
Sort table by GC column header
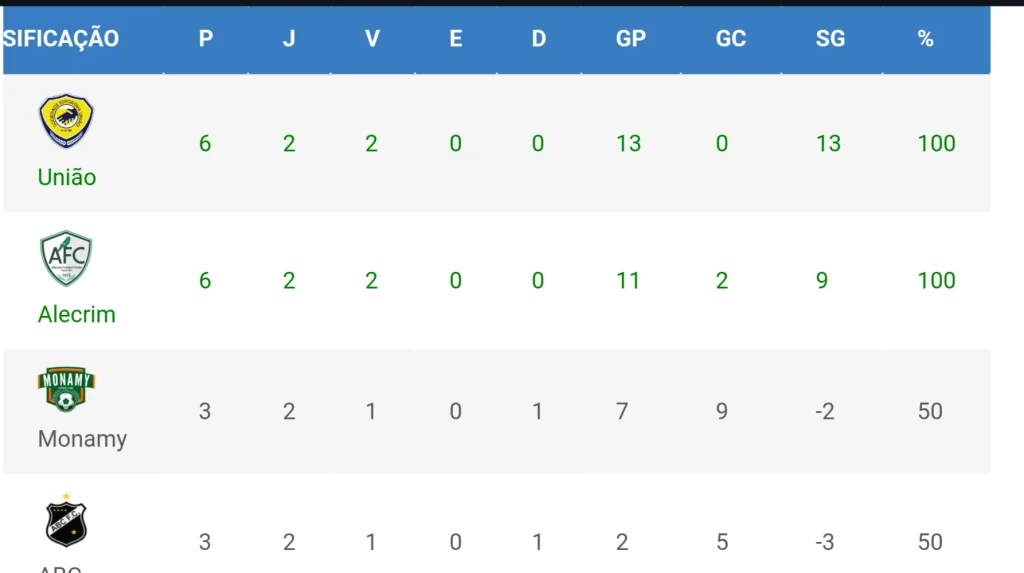tap(731, 39)
